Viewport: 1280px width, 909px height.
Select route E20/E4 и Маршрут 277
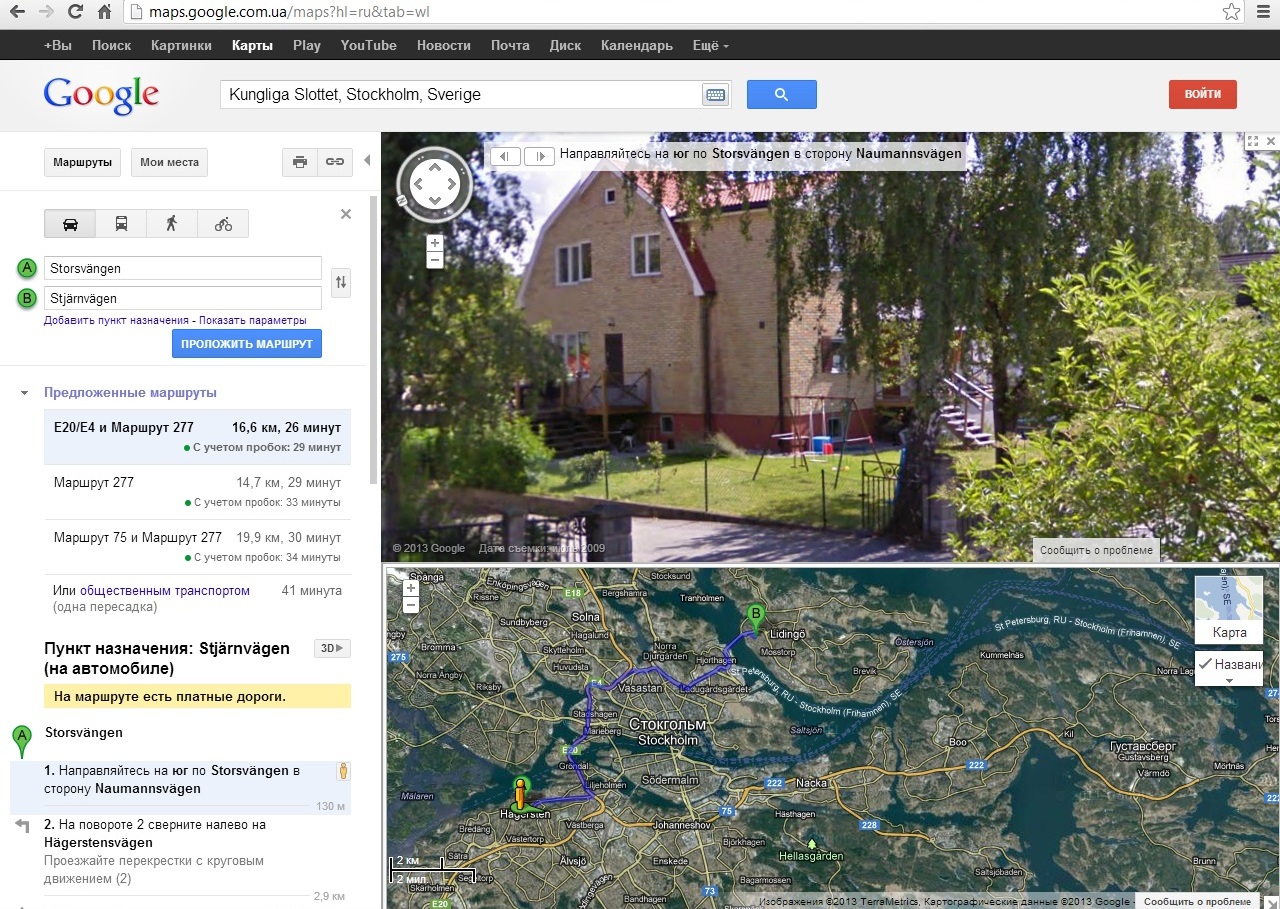pos(197,437)
